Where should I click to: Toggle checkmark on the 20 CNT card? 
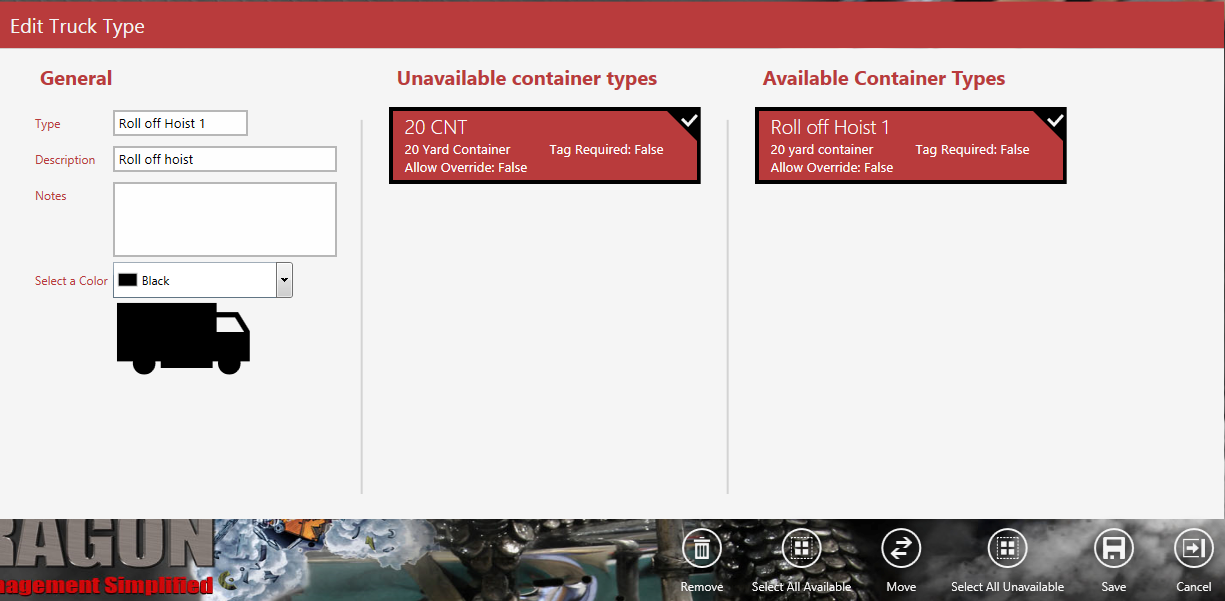[689, 120]
